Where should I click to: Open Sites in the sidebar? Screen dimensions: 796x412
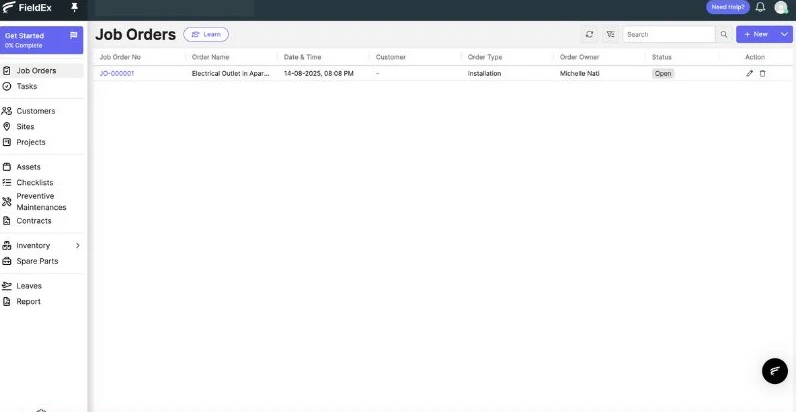(x=42, y=126)
